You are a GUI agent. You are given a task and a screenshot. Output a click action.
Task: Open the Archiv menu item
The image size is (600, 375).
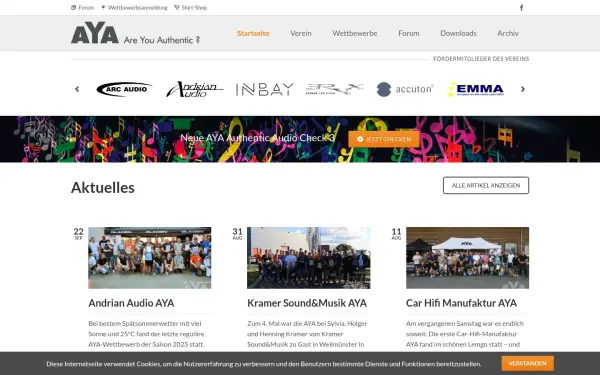pos(508,33)
